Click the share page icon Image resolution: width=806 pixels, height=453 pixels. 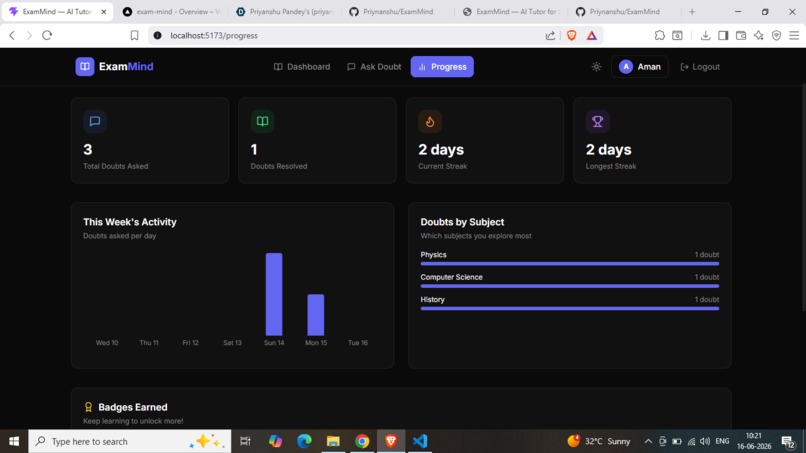[550, 35]
